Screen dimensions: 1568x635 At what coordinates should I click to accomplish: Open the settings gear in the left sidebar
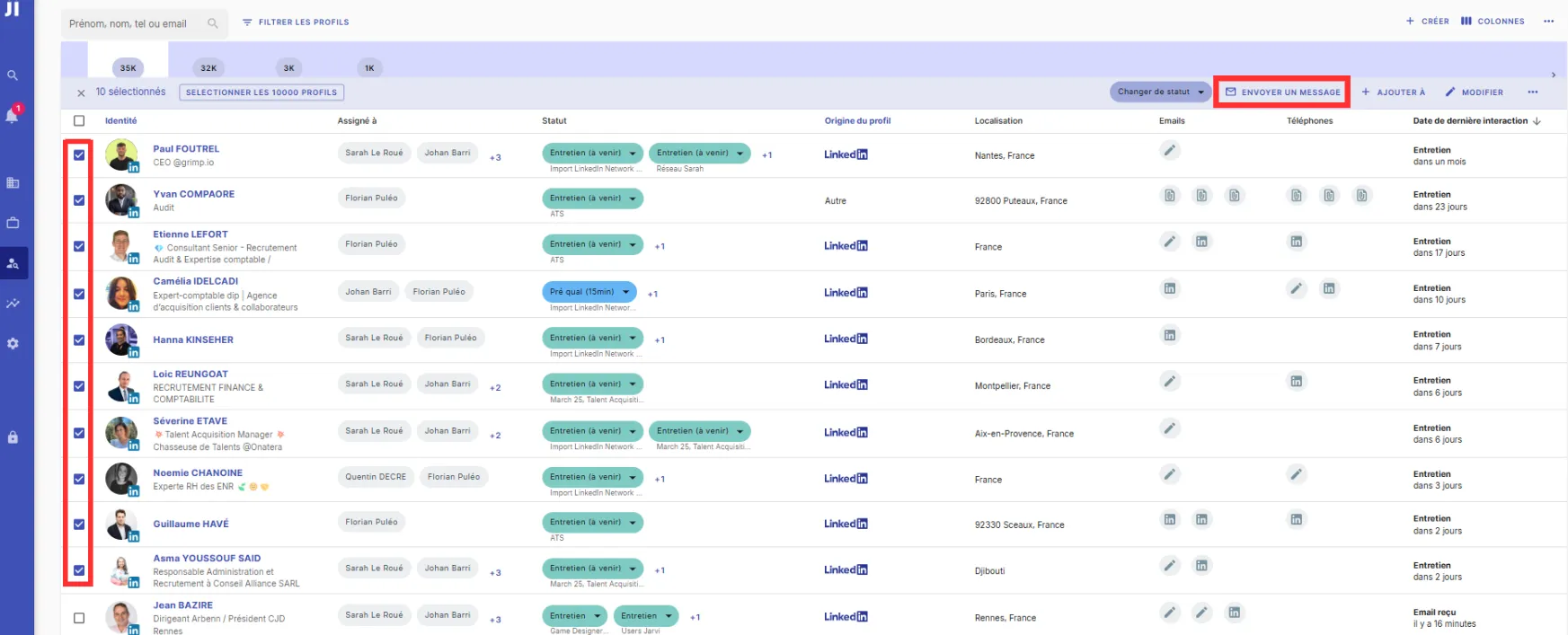coord(13,344)
